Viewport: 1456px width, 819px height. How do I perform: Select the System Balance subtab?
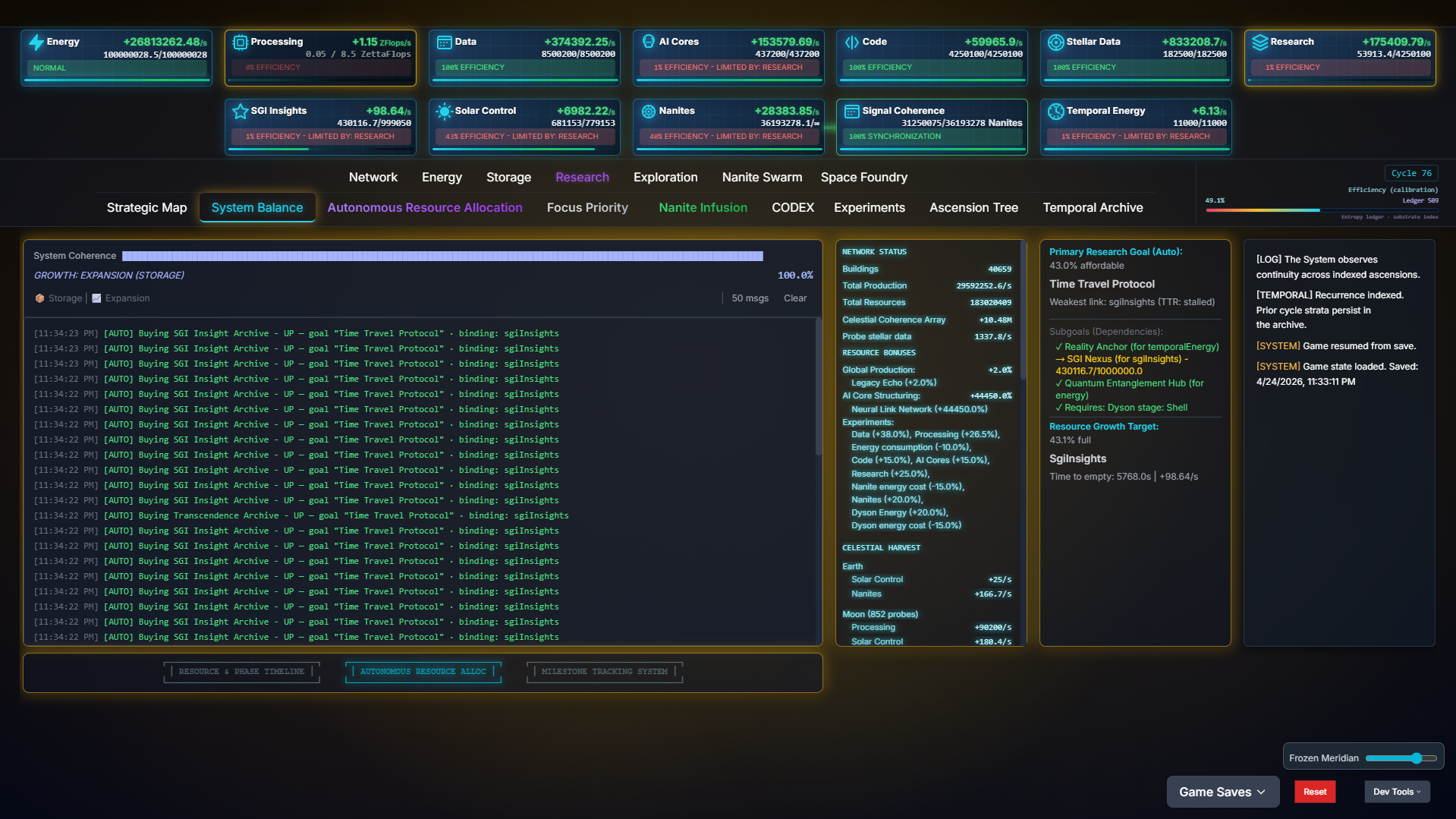point(257,207)
